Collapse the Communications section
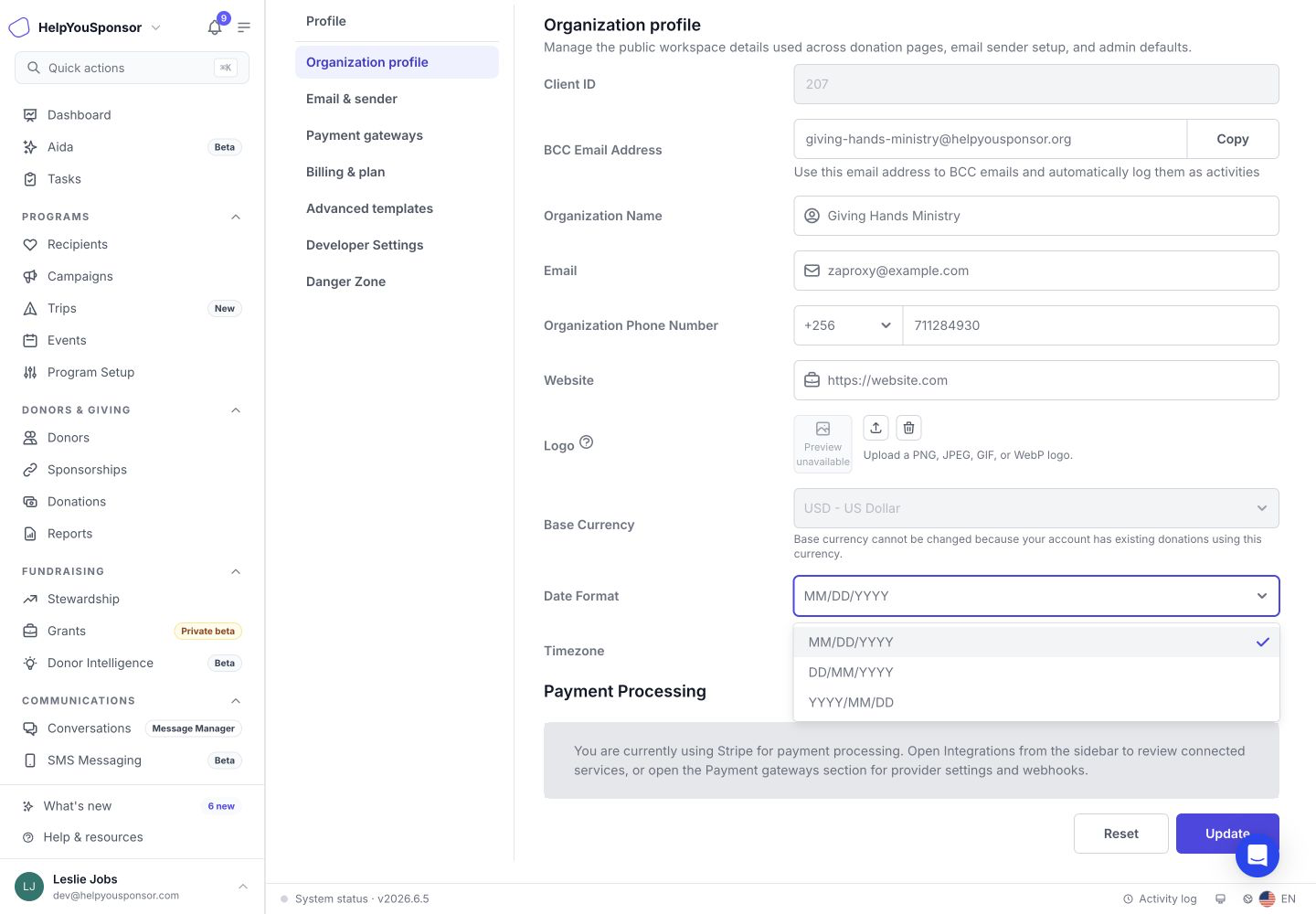Screen dimensions: 1316x914 point(236,701)
